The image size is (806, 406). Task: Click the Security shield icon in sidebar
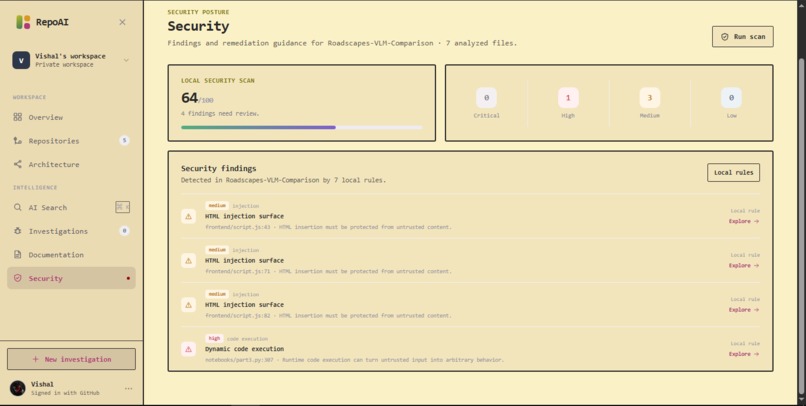pyautogui.click(x=17, y=278)
